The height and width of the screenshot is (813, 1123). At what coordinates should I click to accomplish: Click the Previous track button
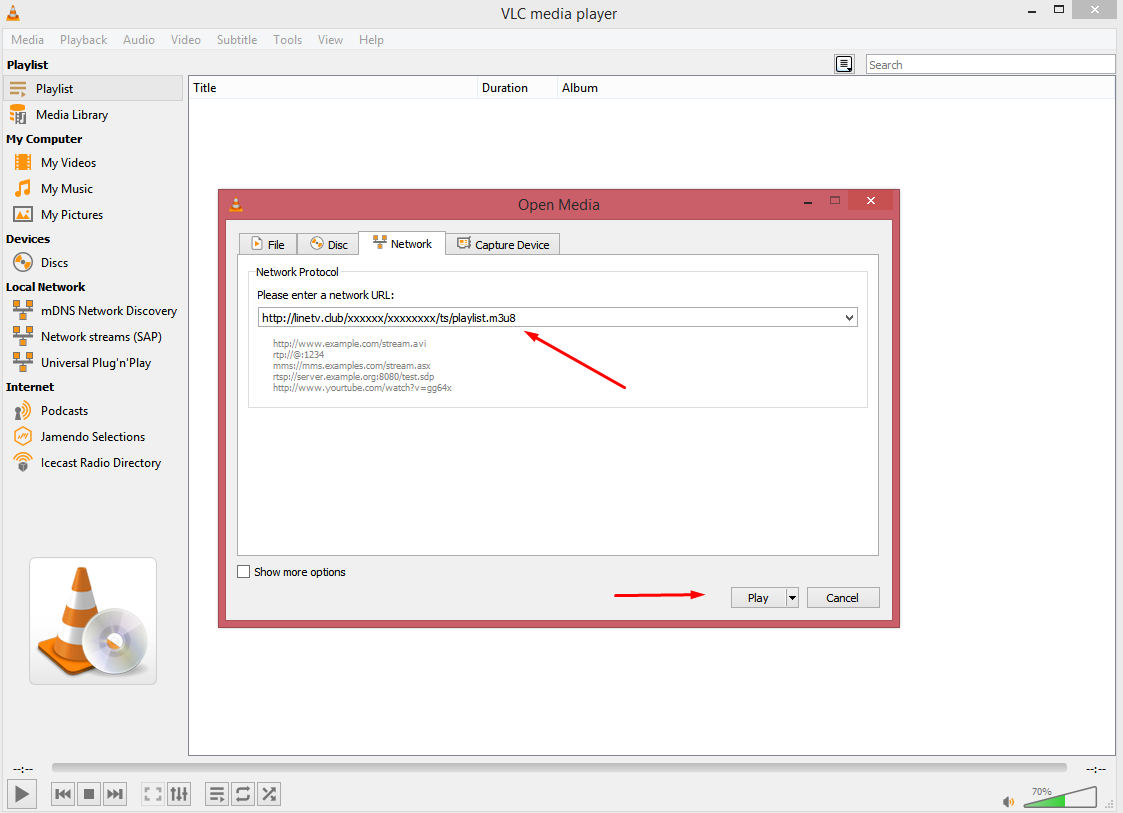pyautogui.click(x=63, y=794)
